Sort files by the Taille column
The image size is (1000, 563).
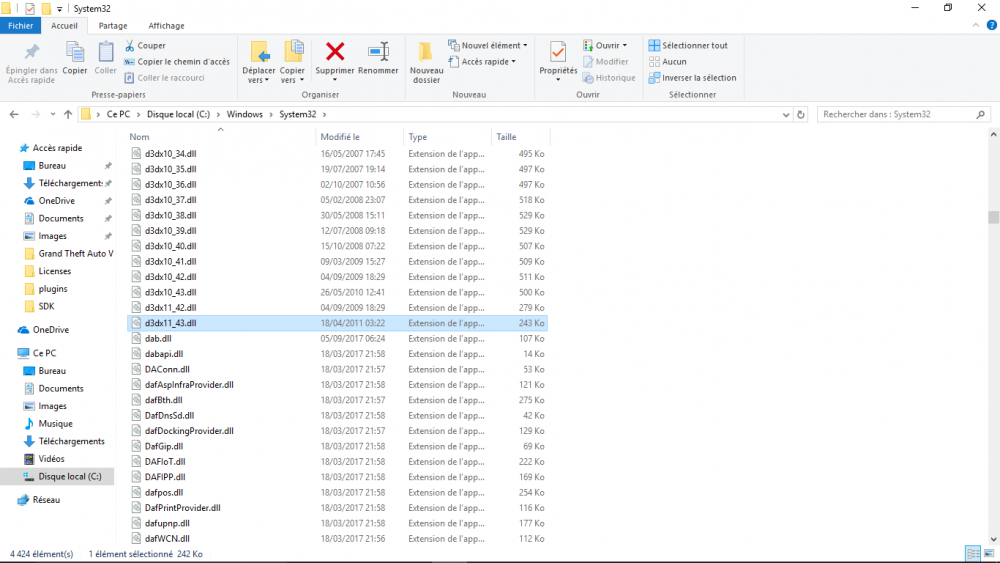pyautogui.click(x=506, y=137)
